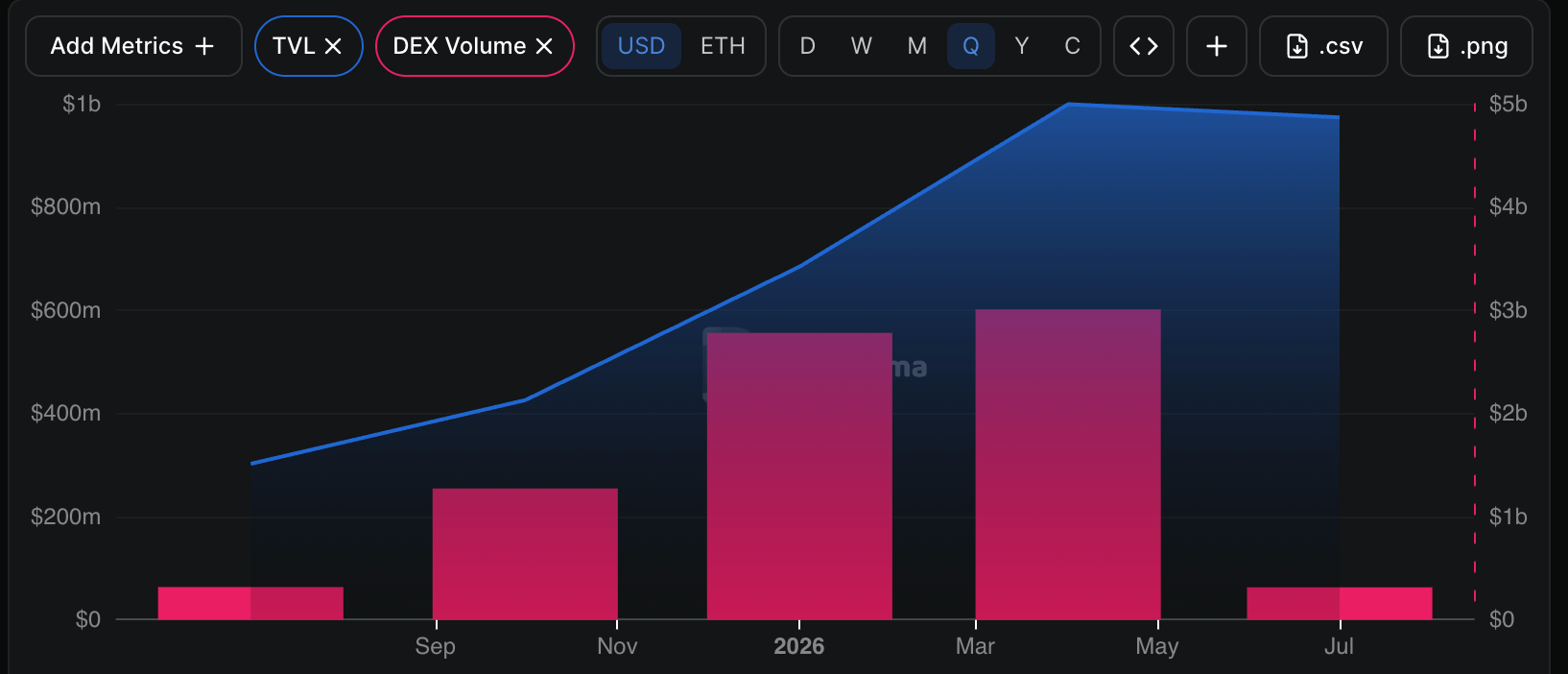
Task: Click the Mar x-axis label
Action: tap(975, 646)
